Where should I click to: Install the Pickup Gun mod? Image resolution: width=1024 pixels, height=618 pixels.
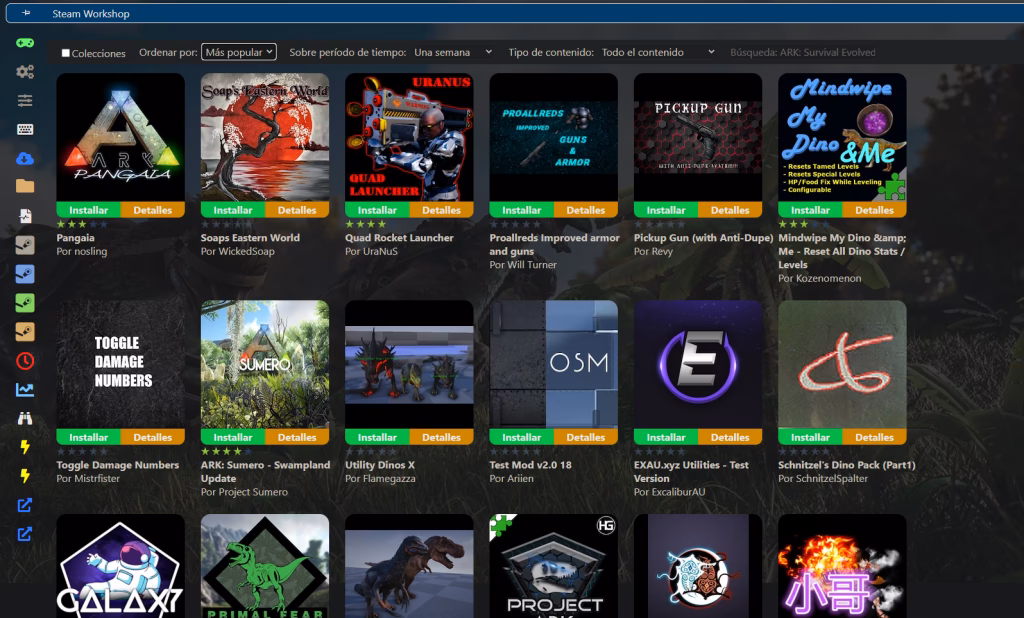tap(665, 210)
